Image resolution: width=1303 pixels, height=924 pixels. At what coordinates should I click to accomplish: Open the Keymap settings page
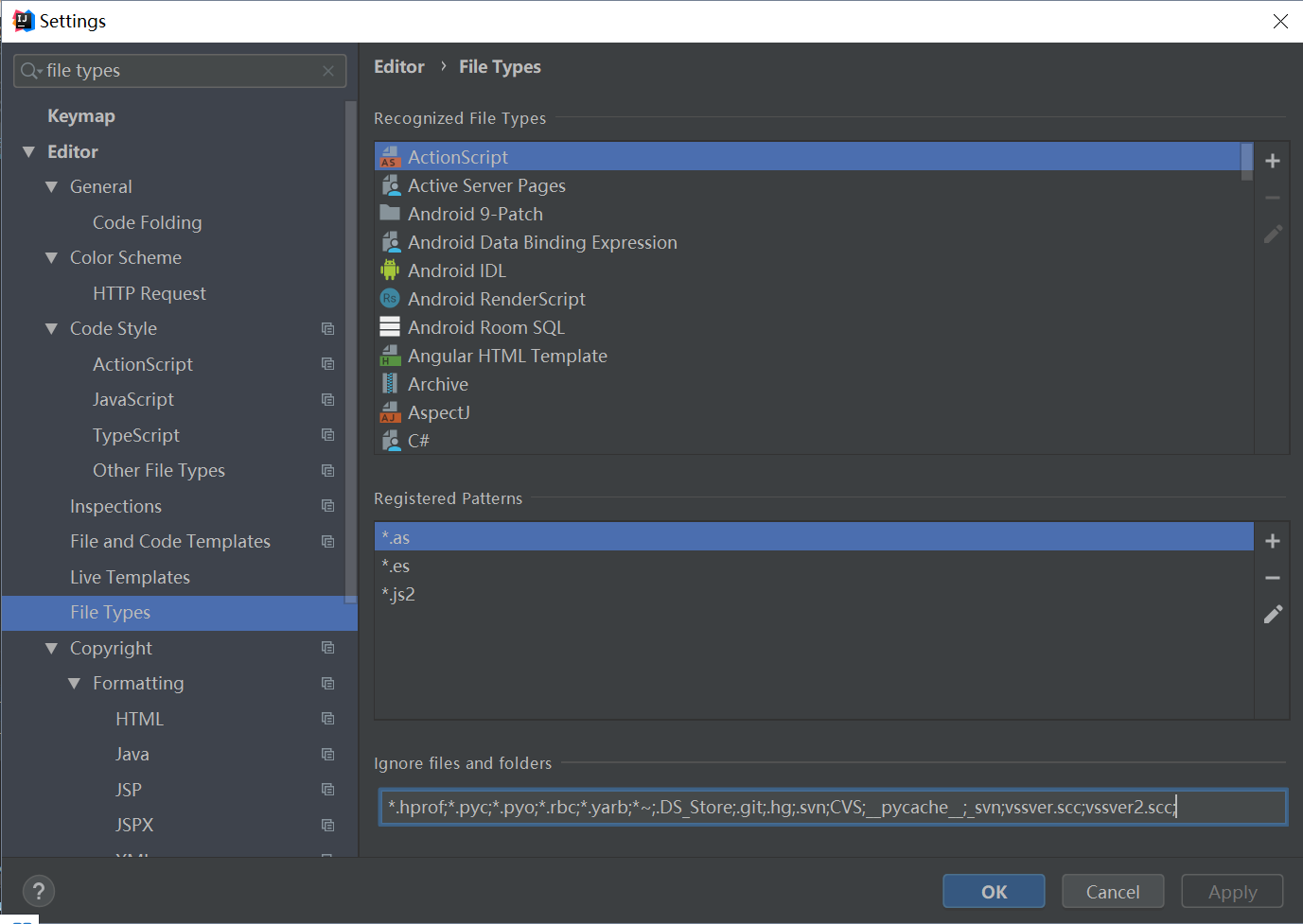click(x=81, y=116)
